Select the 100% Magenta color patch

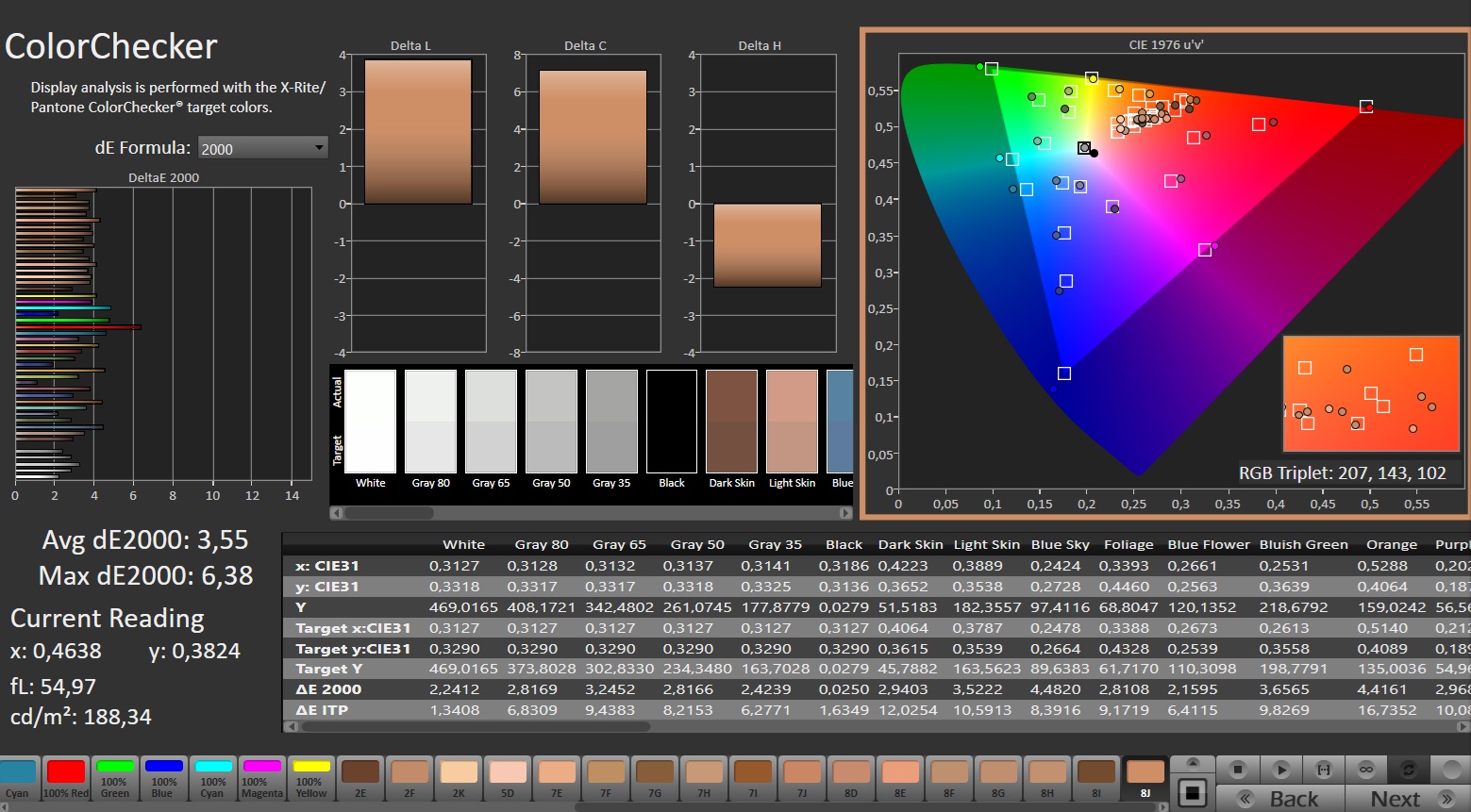pyautogui.click(x=262, y=778)
